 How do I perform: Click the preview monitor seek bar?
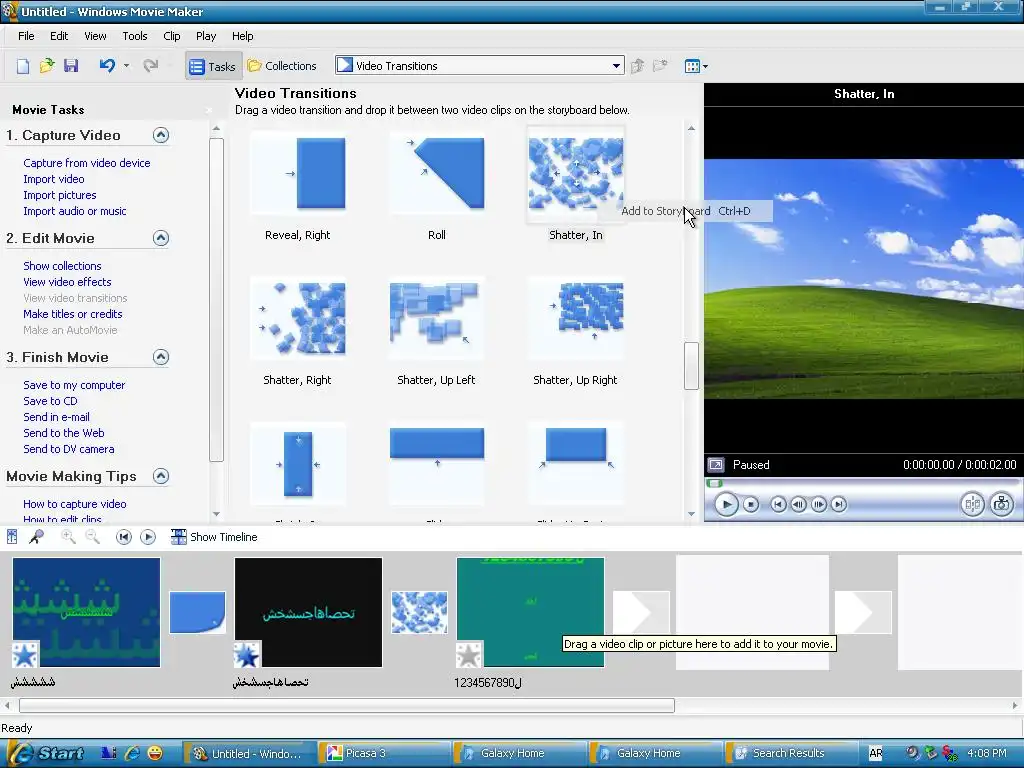(x=863, y=483)
